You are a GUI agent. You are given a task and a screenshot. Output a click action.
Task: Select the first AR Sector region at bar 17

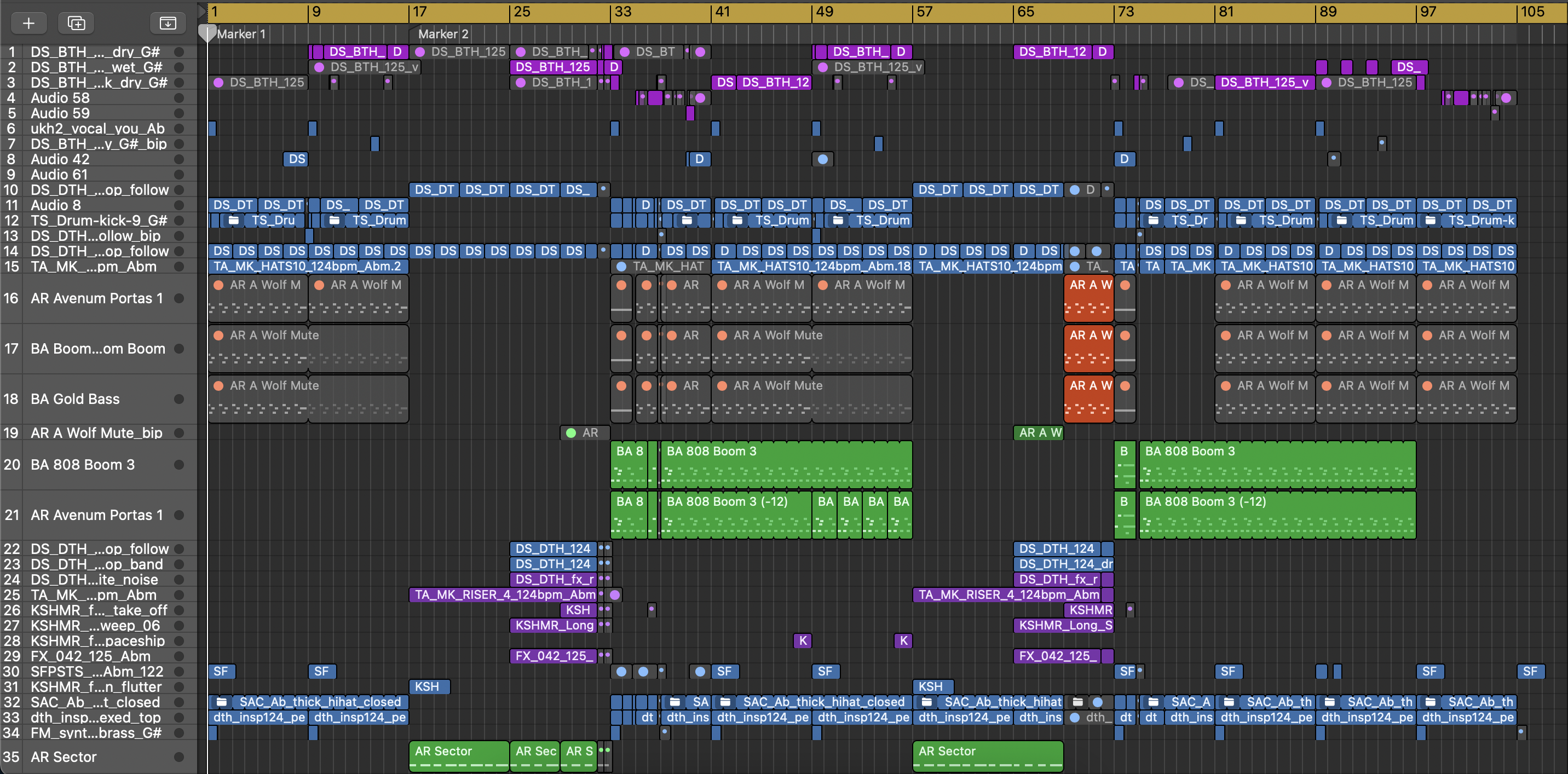[459, 757]
